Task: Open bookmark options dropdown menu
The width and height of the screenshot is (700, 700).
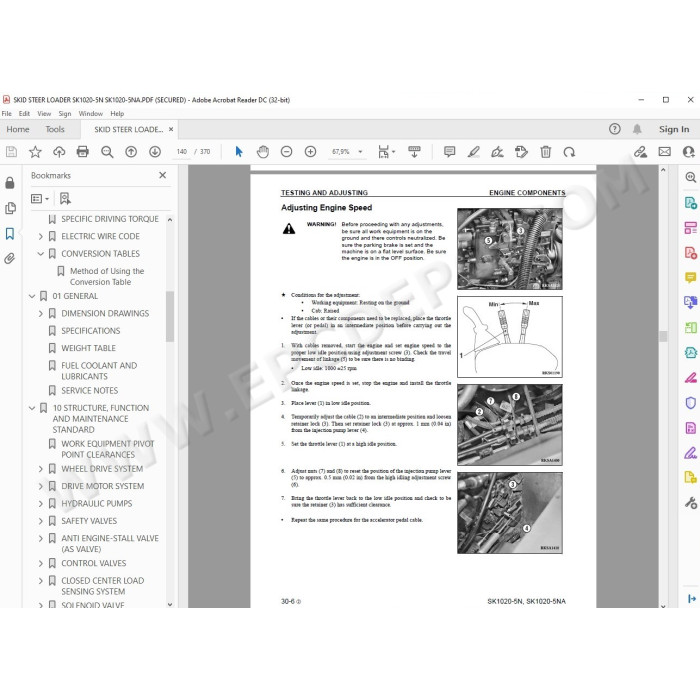Action: coord(40,199)
